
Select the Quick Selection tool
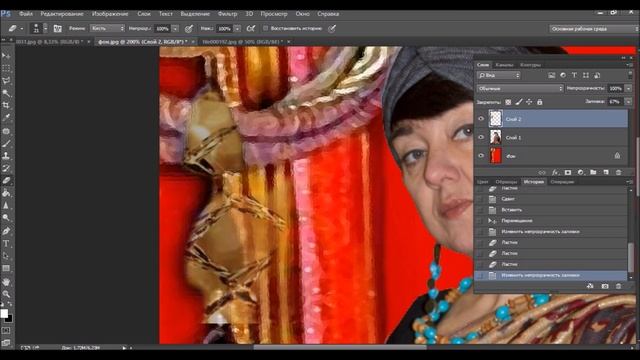click(x=6, y=93)
